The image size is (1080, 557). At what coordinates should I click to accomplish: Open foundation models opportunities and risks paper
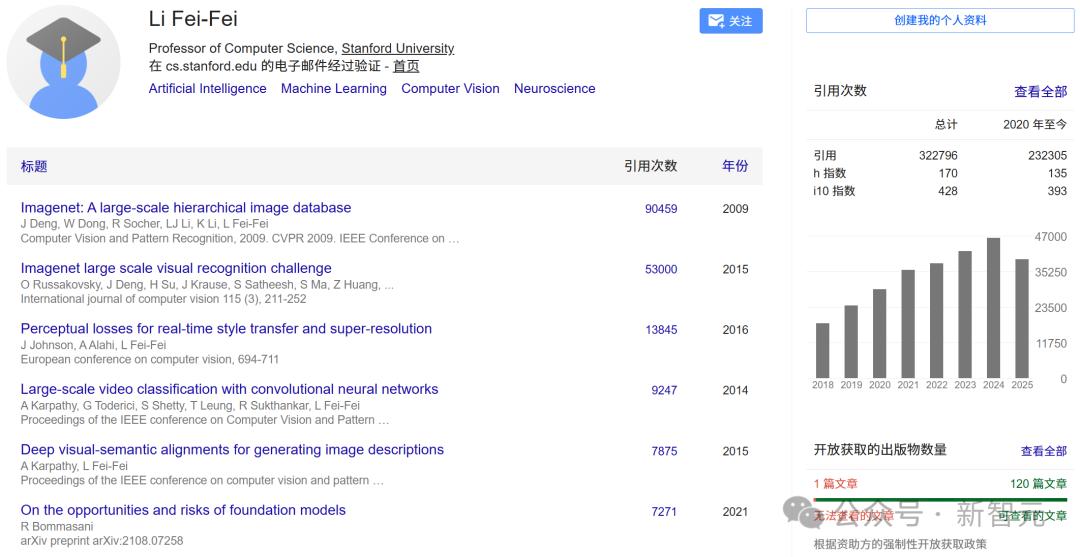pos(183,510)
